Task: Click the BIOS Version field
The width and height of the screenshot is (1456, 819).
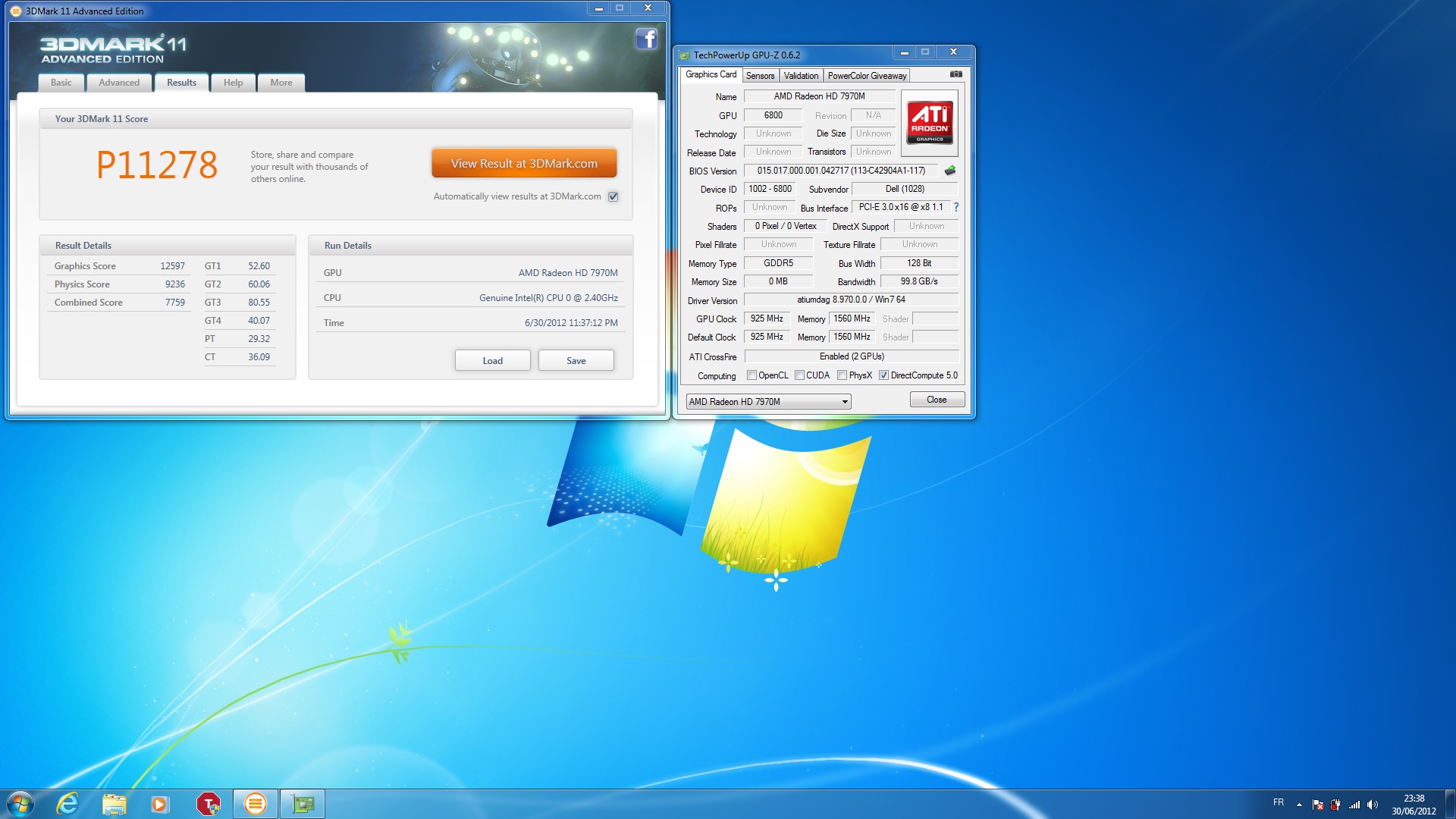Action: pos(841,171)
